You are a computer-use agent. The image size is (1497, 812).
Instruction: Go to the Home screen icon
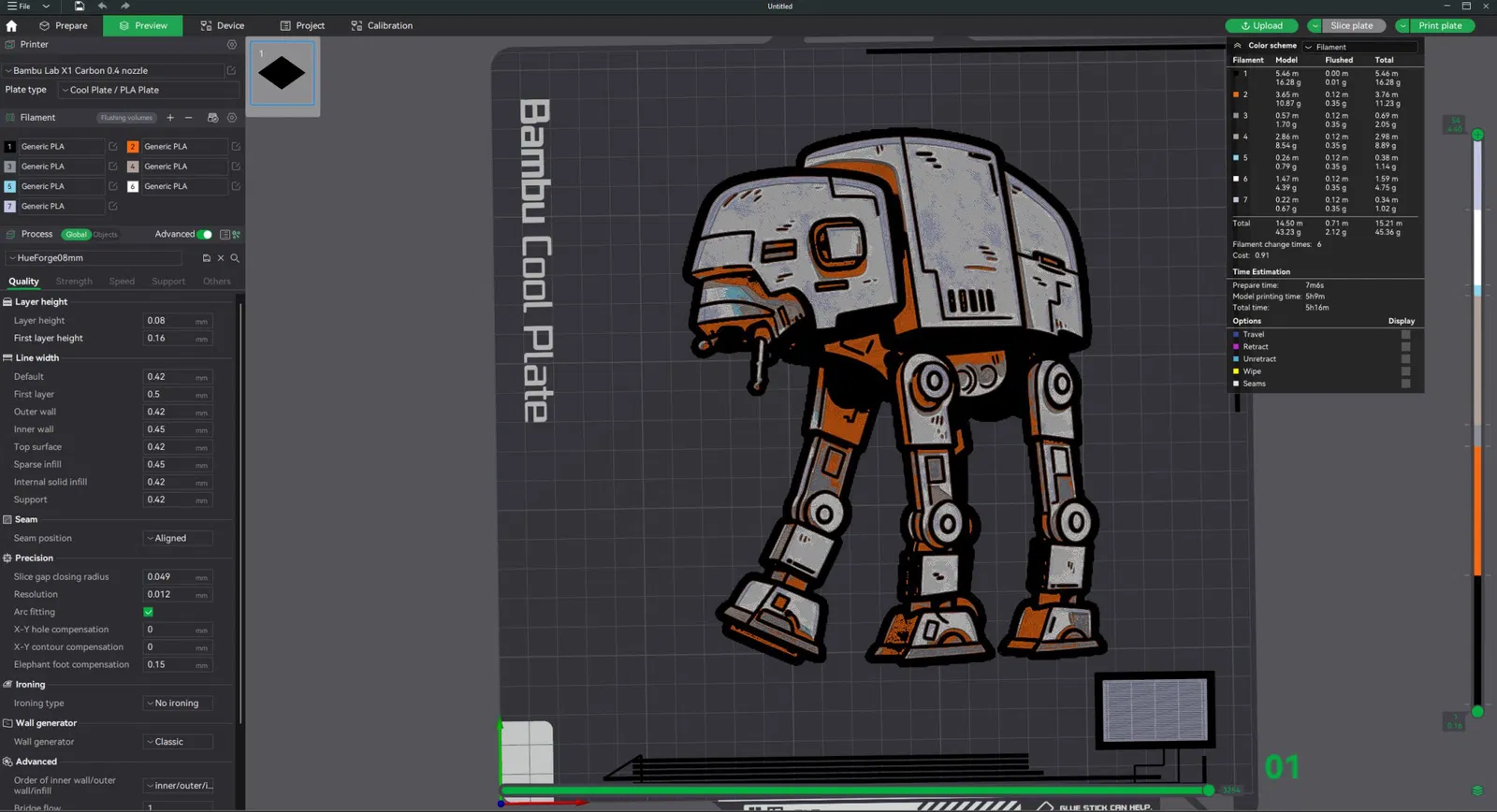(11, 26)
